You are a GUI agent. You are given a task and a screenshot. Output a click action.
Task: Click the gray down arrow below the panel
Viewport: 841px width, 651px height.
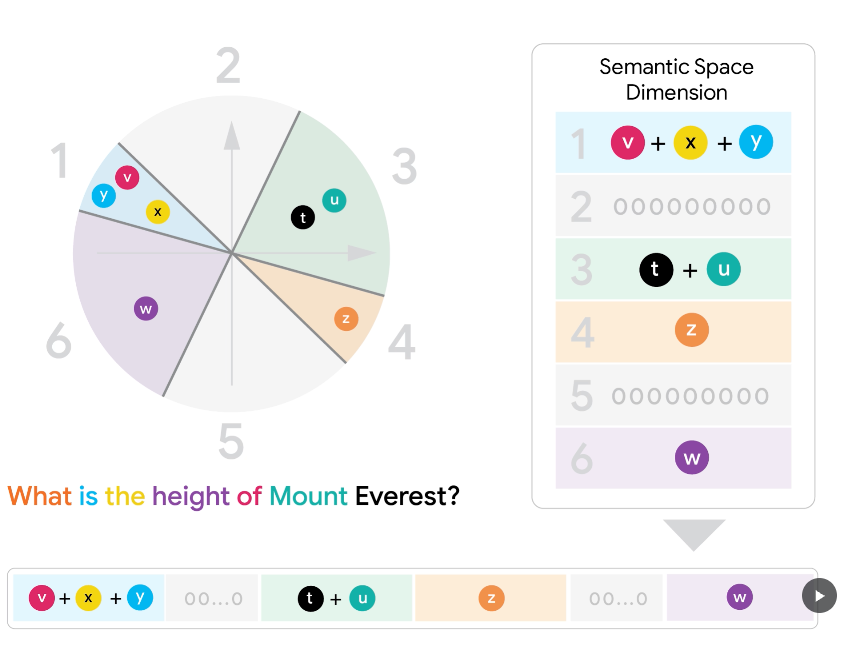[694, 534]
